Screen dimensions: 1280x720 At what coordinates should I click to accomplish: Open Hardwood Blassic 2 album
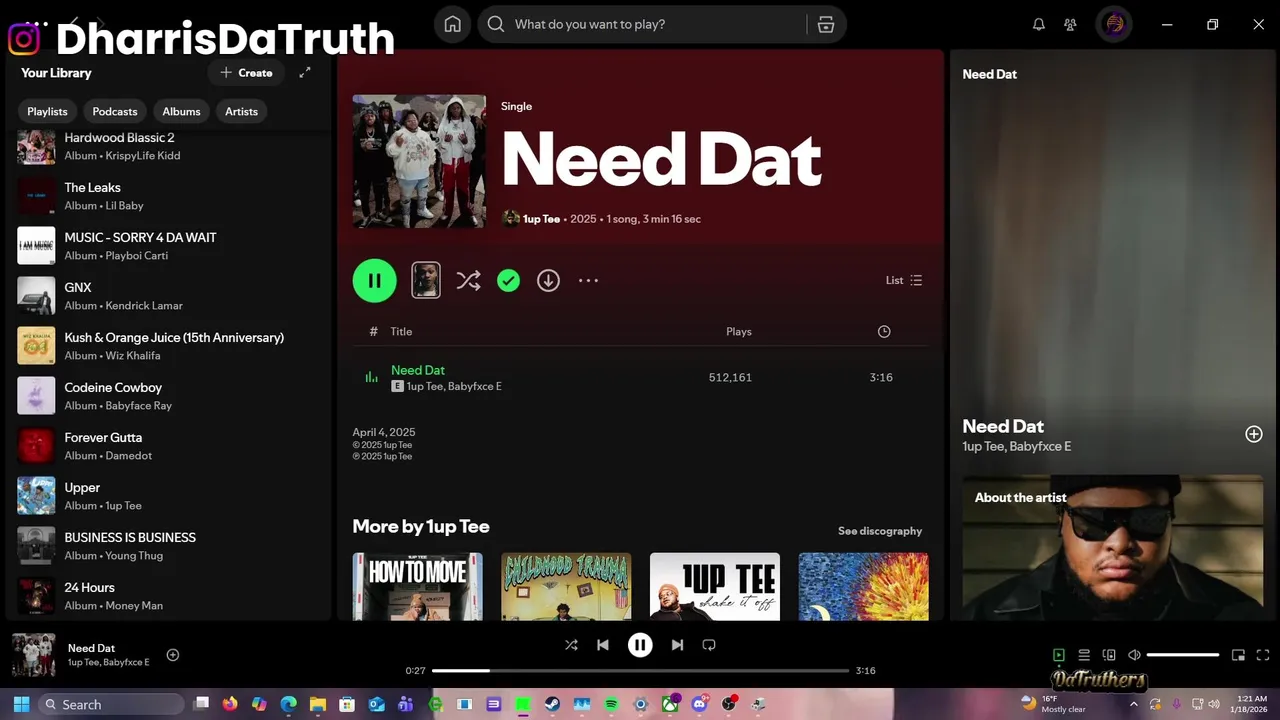point(168,146)
